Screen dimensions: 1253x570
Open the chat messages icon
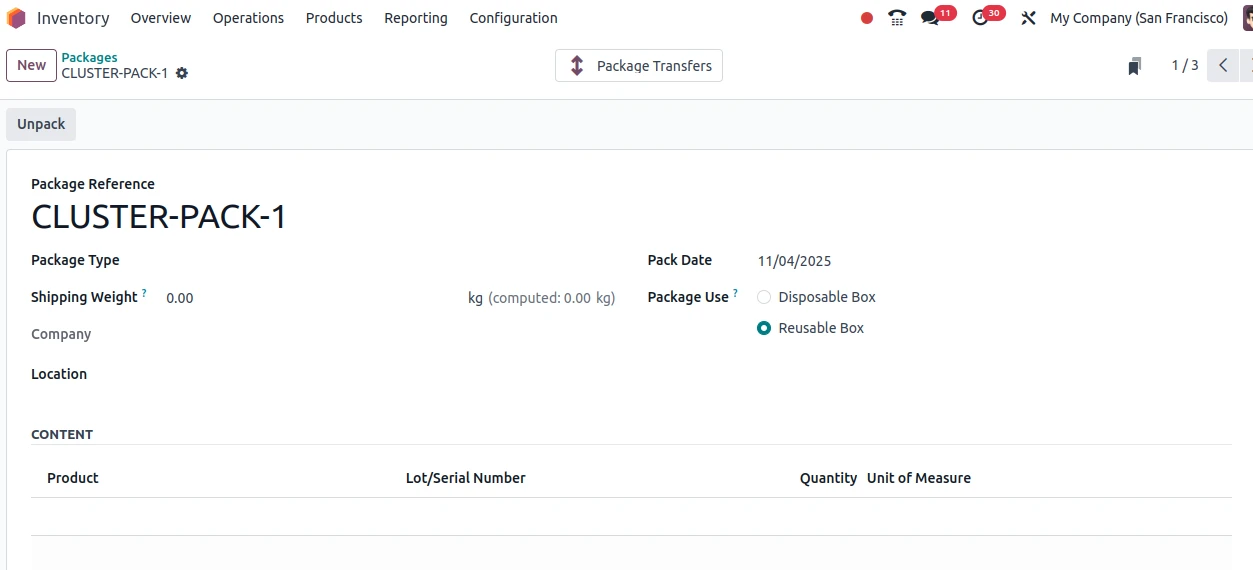931,18
